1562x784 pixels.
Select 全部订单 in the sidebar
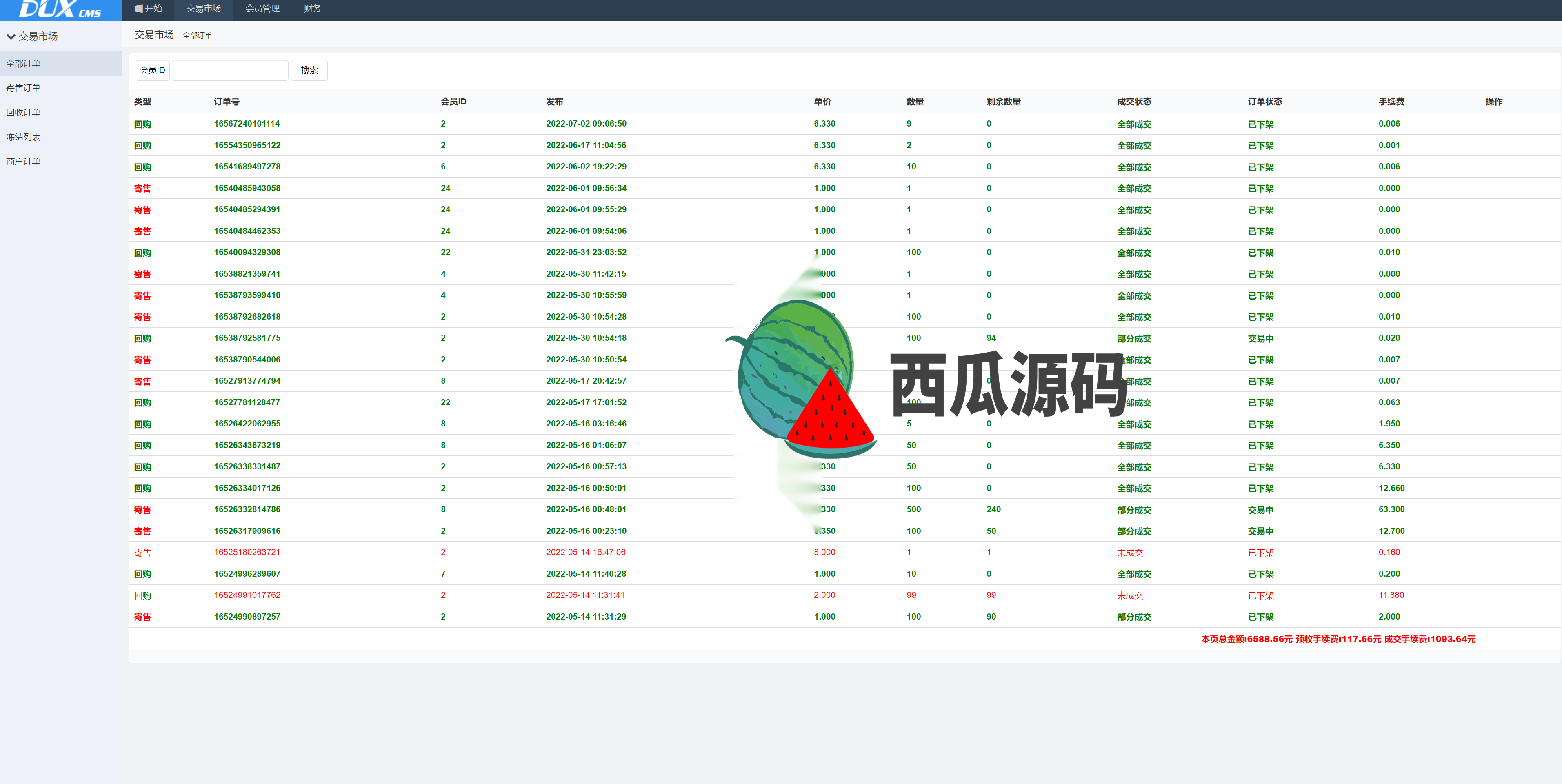pyautogui.click(x=61, y=64)
